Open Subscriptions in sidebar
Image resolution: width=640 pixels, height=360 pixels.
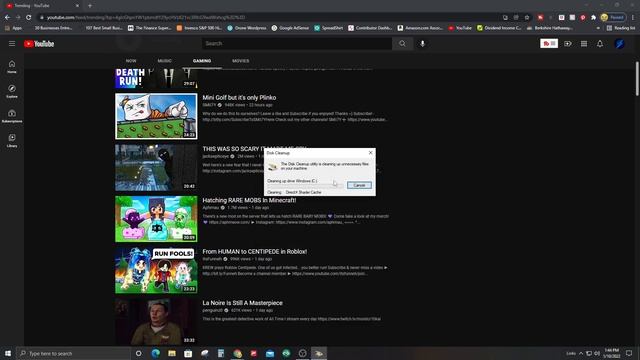tap(12, 116)
